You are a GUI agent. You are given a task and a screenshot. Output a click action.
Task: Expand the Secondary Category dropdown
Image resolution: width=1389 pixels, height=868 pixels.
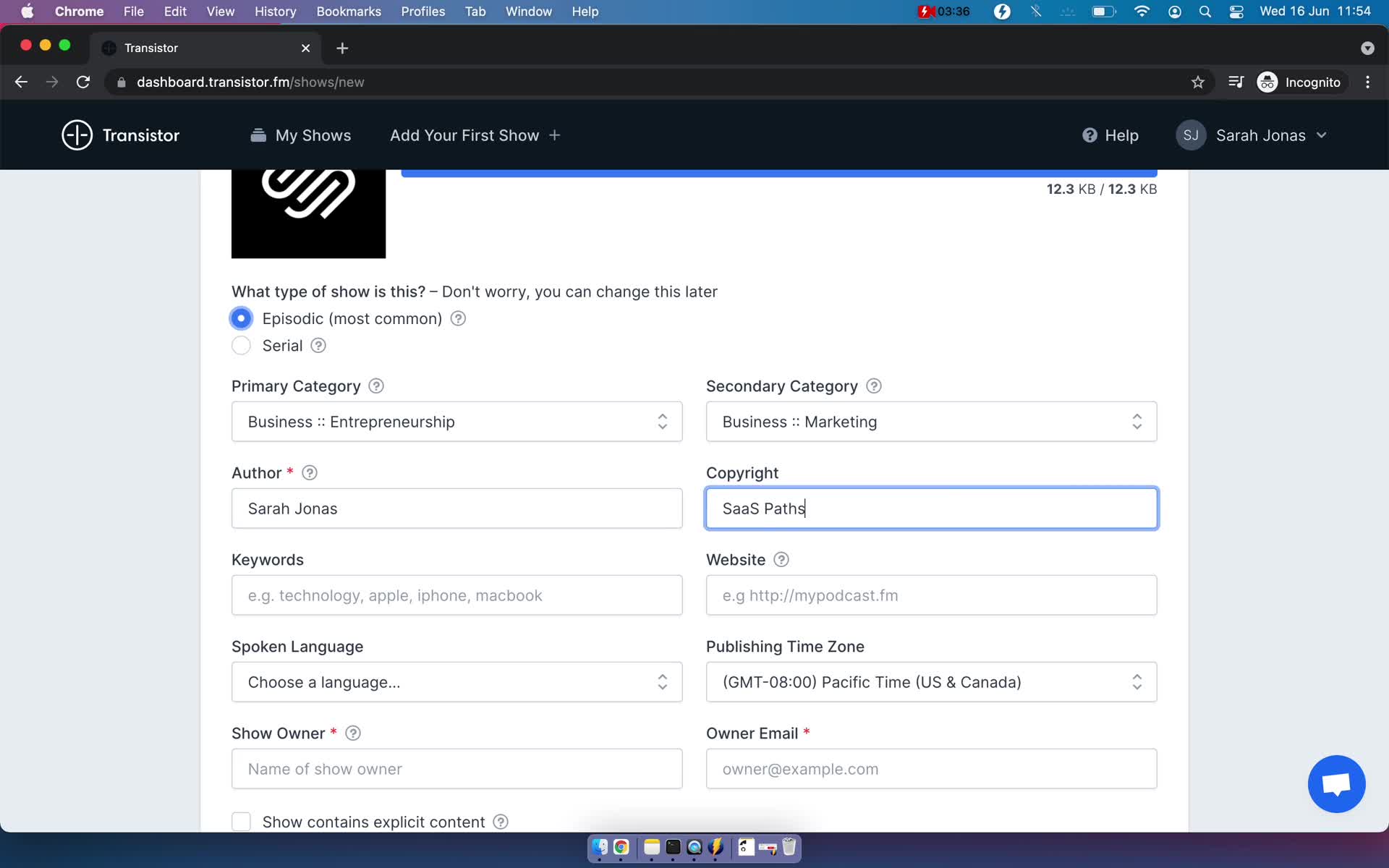[x=931, y=421]
